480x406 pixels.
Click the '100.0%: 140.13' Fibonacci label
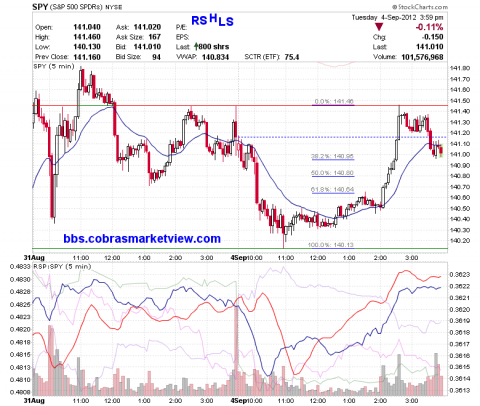tap(331, 245)
